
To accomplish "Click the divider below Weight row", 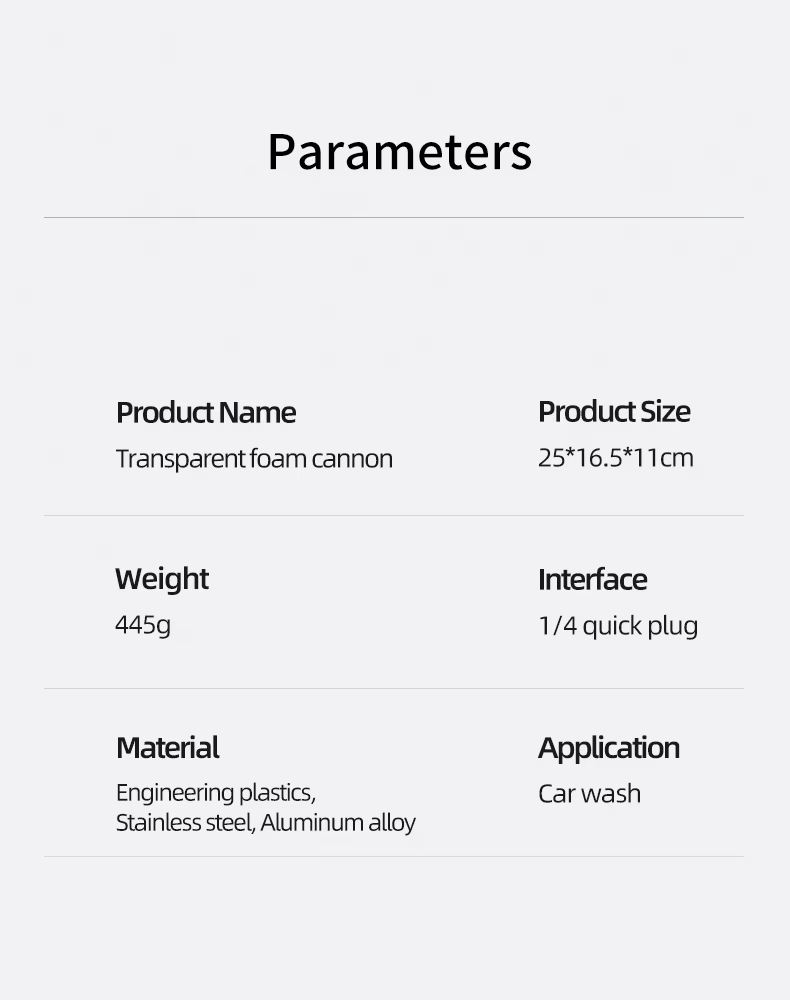I will pyautogui.click(x=394, y=688).
